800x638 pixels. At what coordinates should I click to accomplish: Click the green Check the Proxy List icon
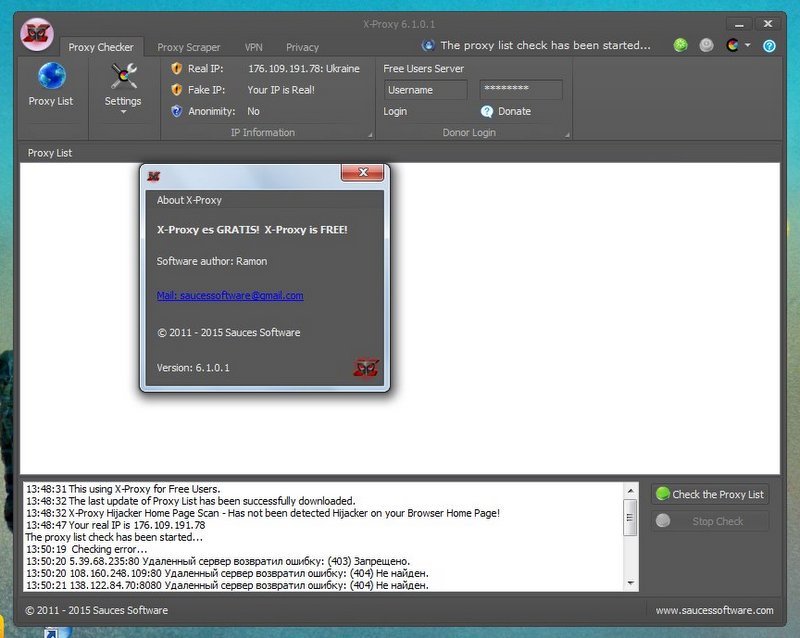tap(663, 494)
